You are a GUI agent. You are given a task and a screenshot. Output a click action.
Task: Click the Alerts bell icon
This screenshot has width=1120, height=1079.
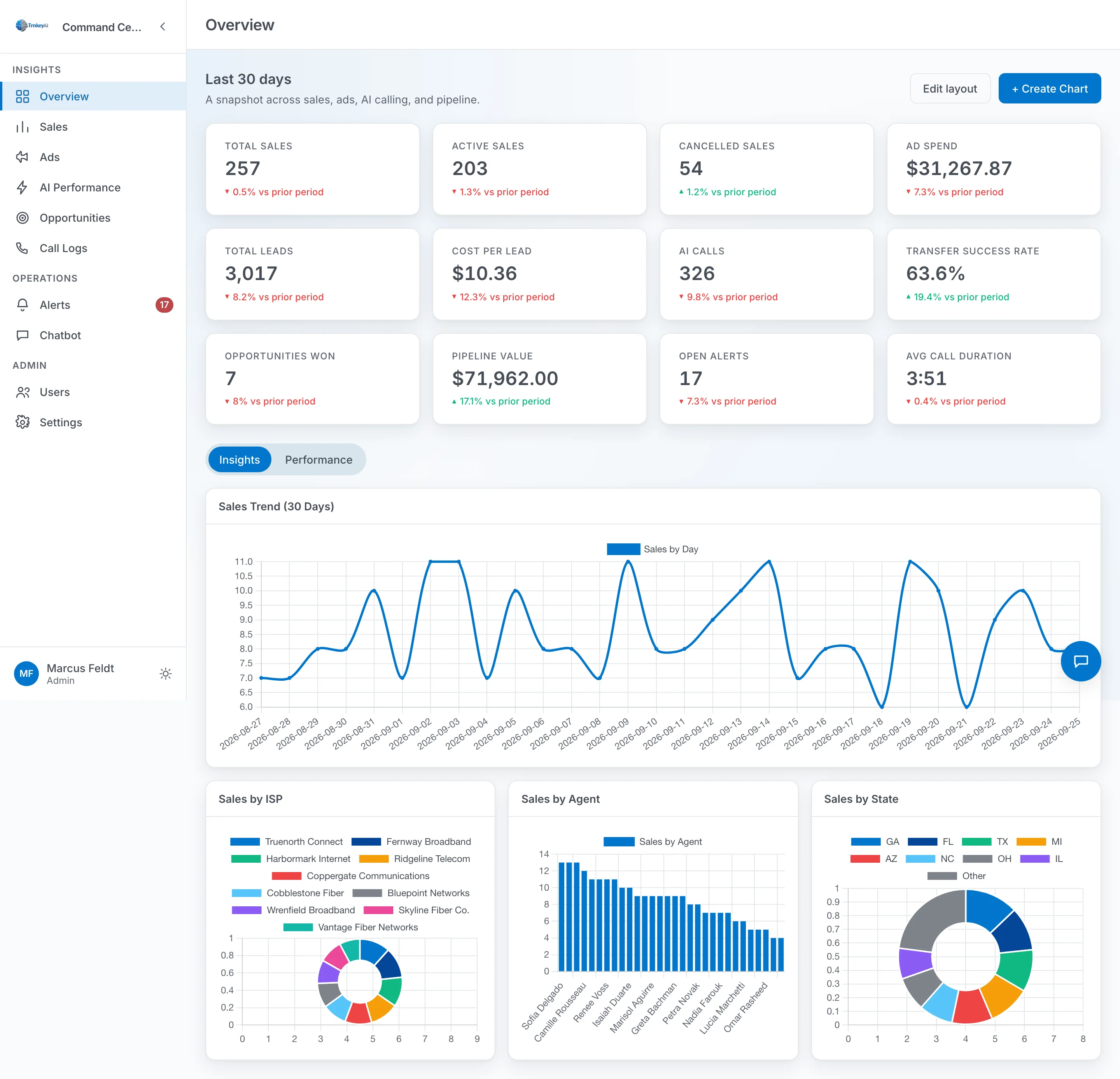22,305
